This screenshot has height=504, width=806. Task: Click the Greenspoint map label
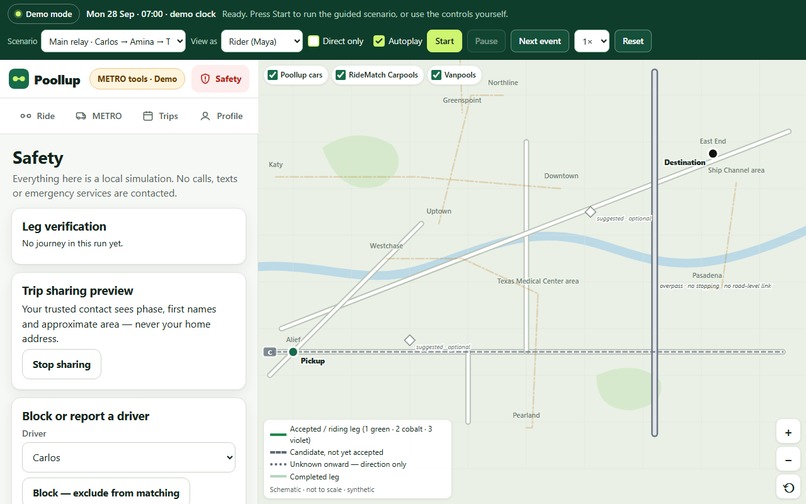(462, 100)
